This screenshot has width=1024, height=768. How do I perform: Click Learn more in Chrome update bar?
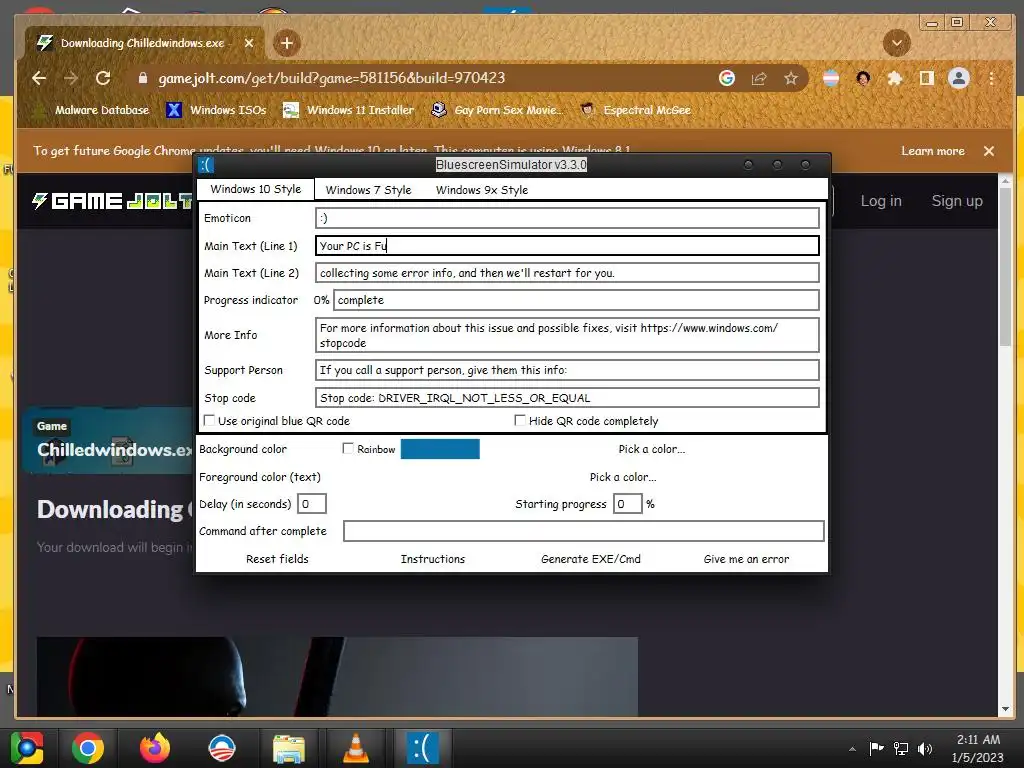933,151
